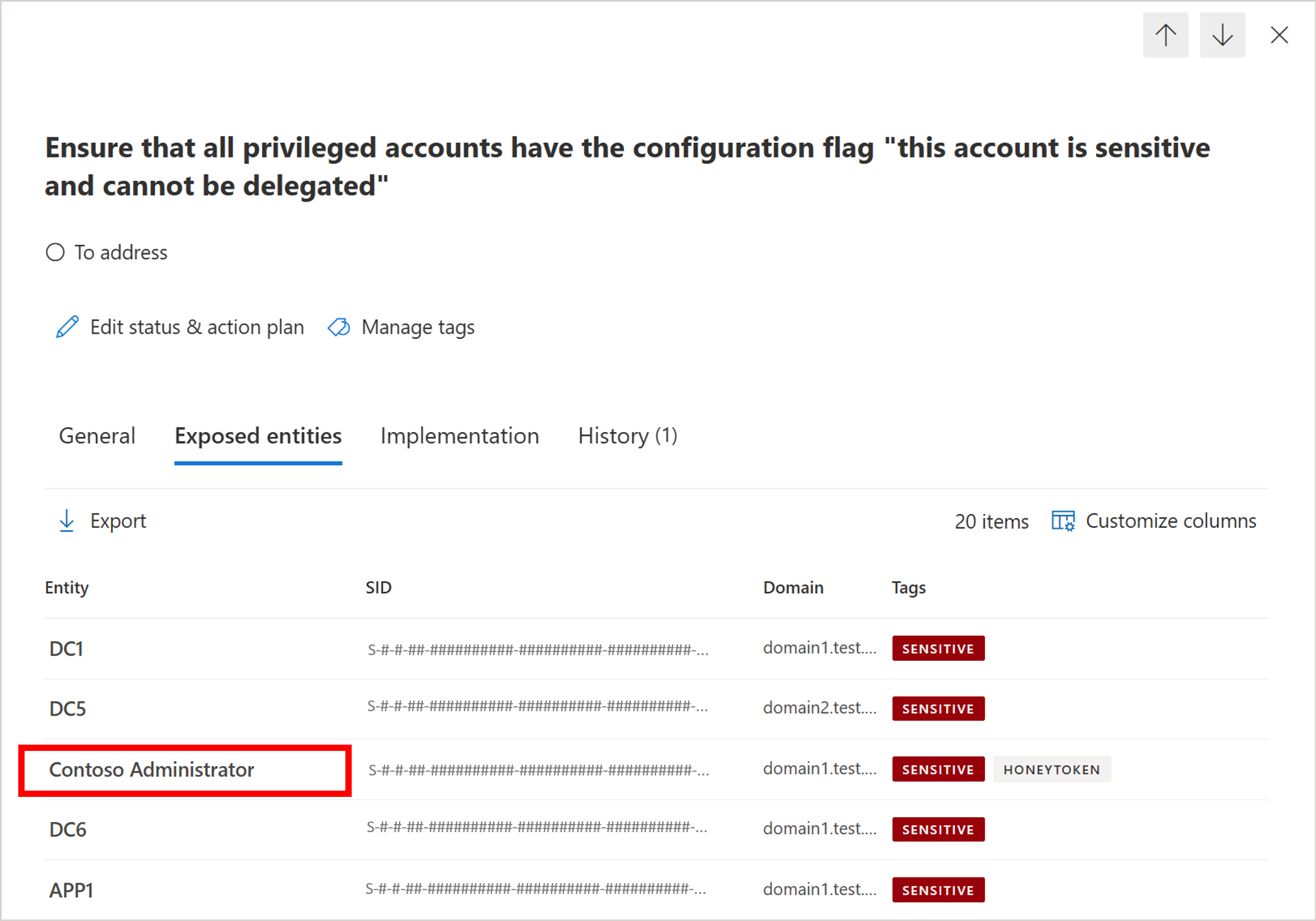Image resolution: width=1316 pixels, height=921 pixels.
Task: Click the SID value in APP1 row
Action: pos(536,889)
